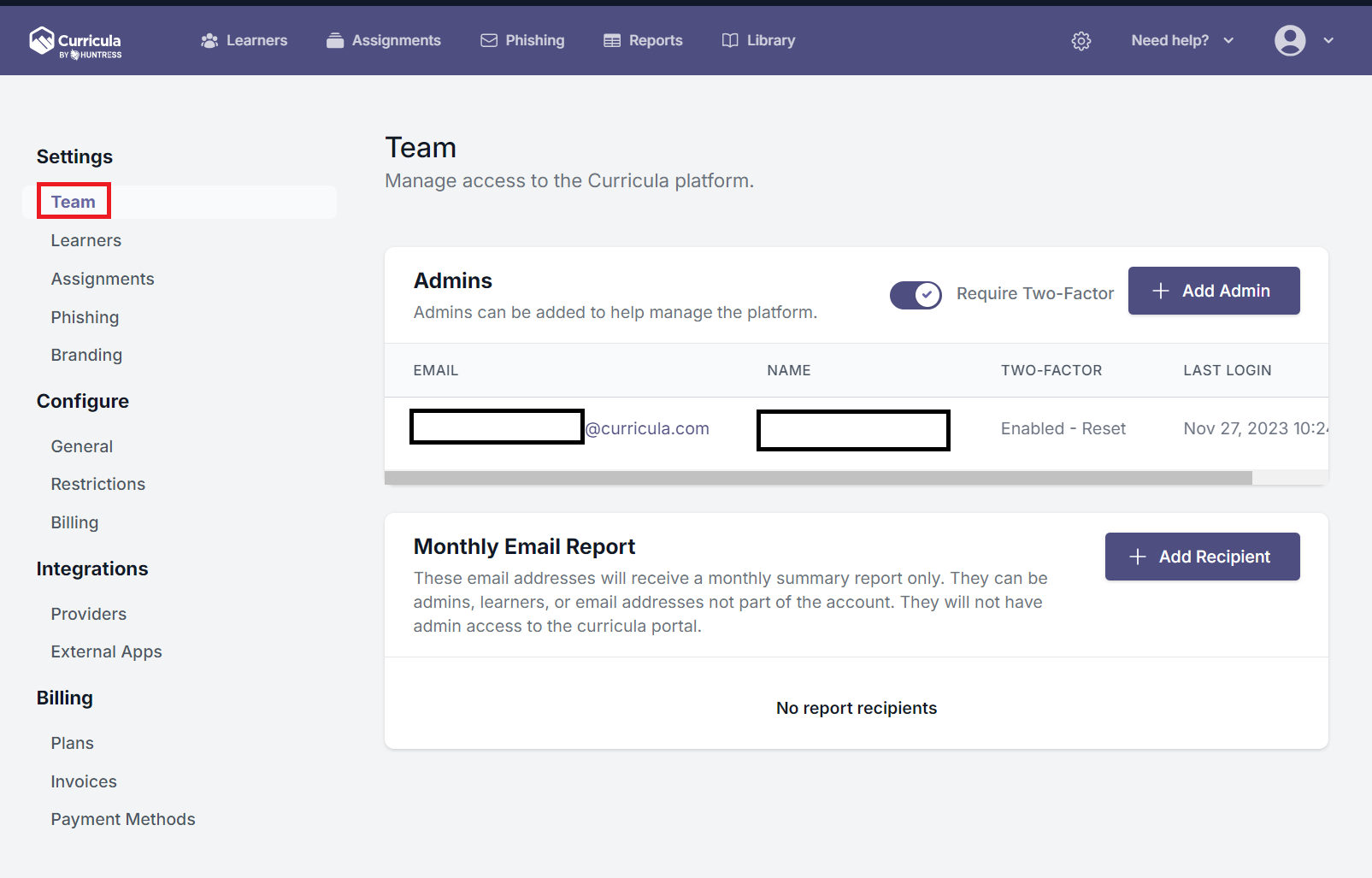The height and width of the screenshot is (878, 1372).
Task: Toggle the Require Two-Factor switch
Action: coord(916,295)
